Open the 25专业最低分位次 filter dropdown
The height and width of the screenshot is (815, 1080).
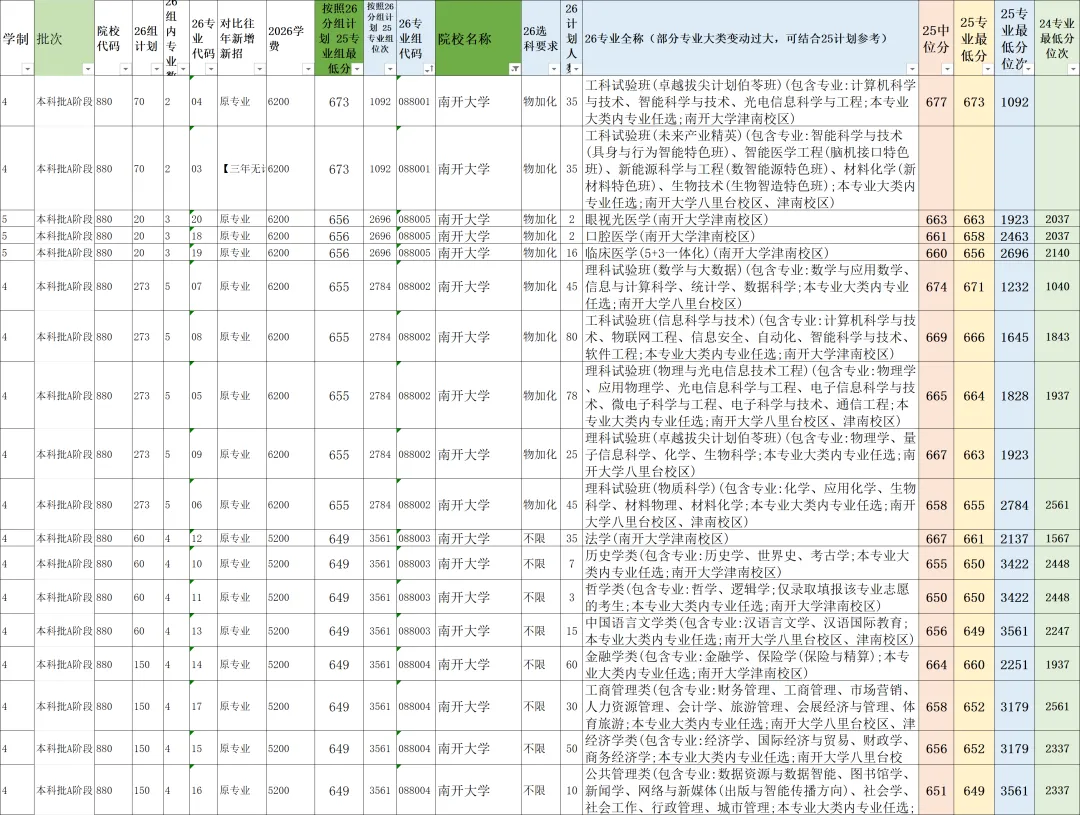pos(1027,69)
